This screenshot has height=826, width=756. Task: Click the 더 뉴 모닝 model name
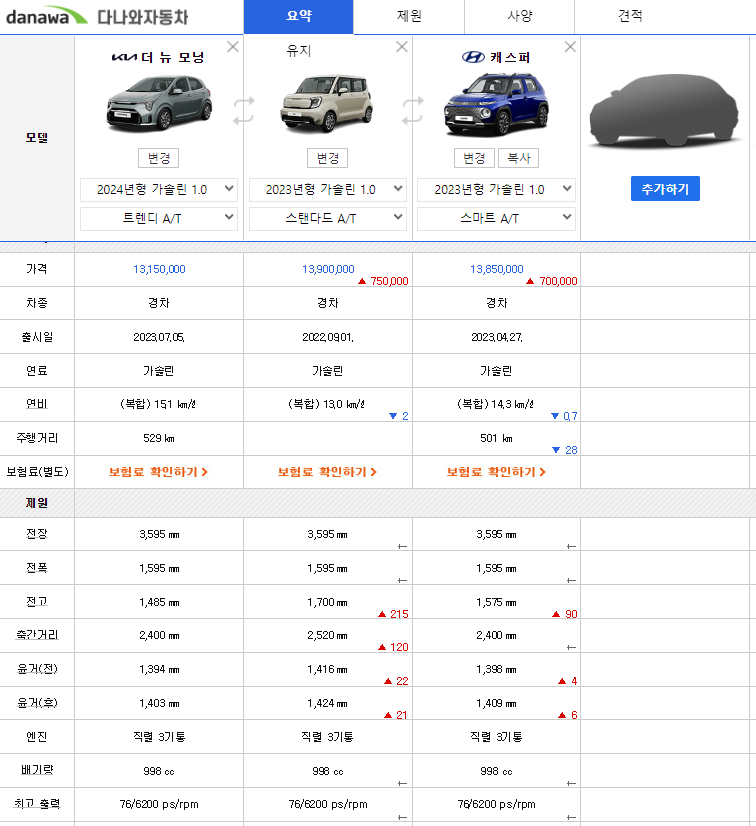(x=173, y=57)
